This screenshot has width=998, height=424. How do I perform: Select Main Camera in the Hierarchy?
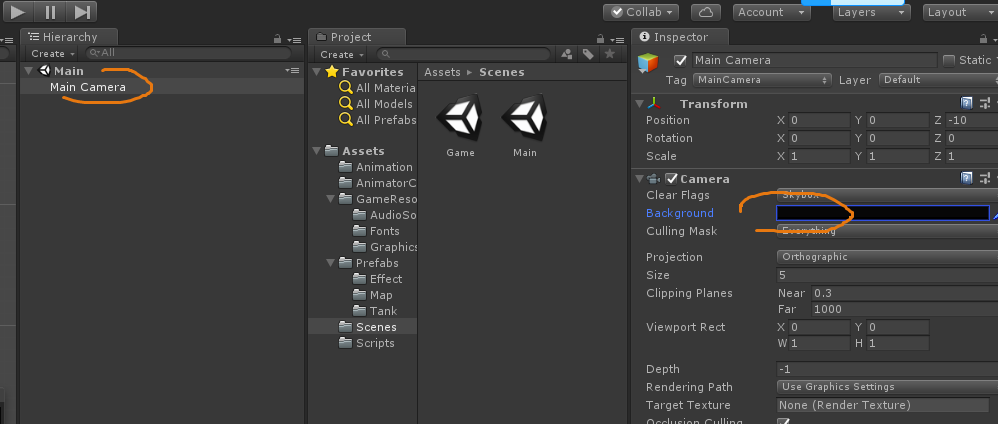88,87
